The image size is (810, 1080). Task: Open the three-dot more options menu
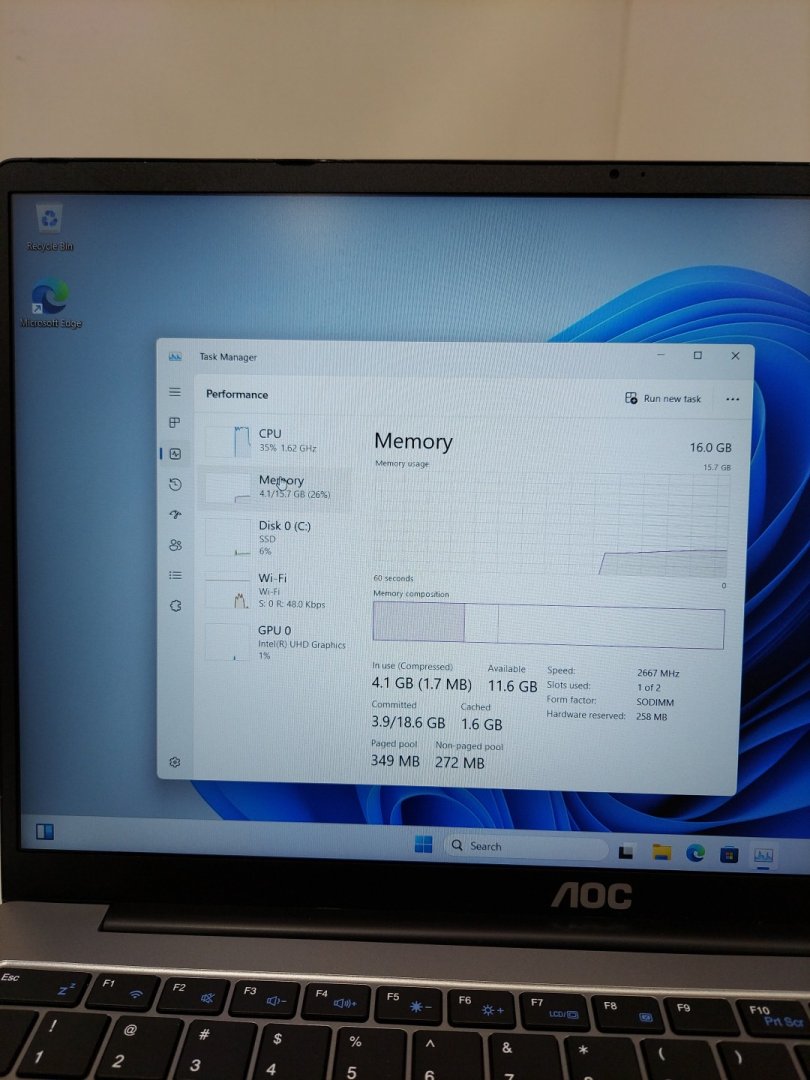(732, 399)
